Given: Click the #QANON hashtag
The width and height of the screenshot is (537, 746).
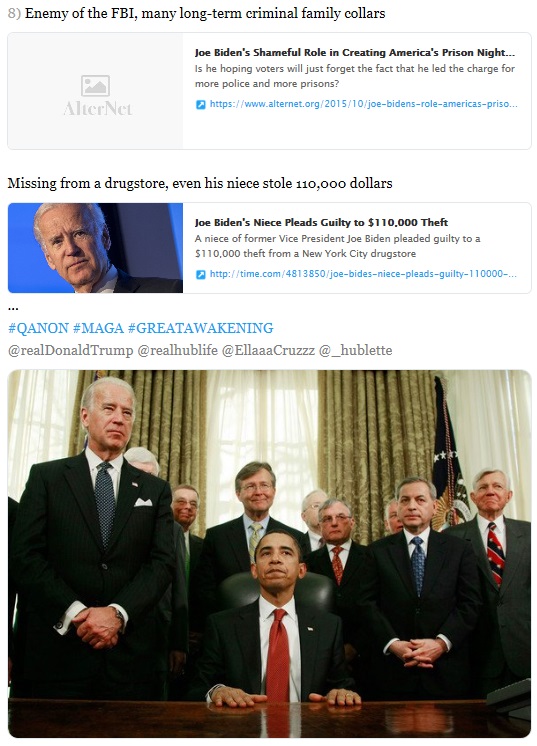Looking at the screenshot, I should 39,328.
